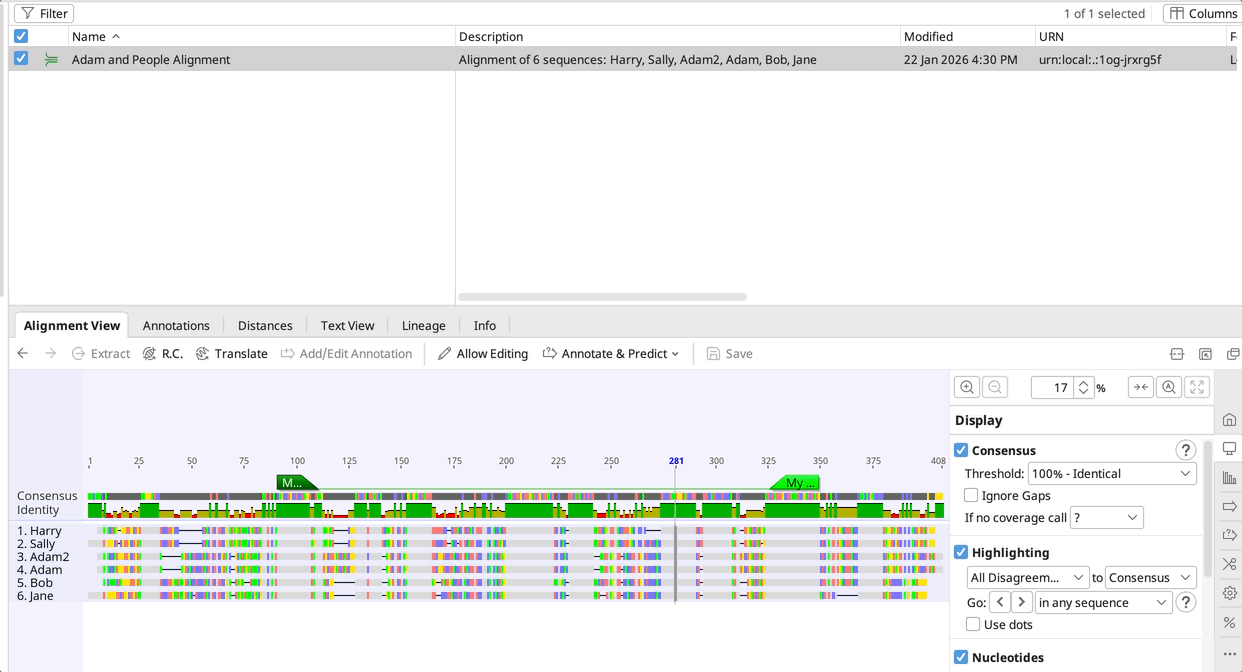Click the zoom to selection icon
Screen dimensions: 1242x672
point(1169,388)
